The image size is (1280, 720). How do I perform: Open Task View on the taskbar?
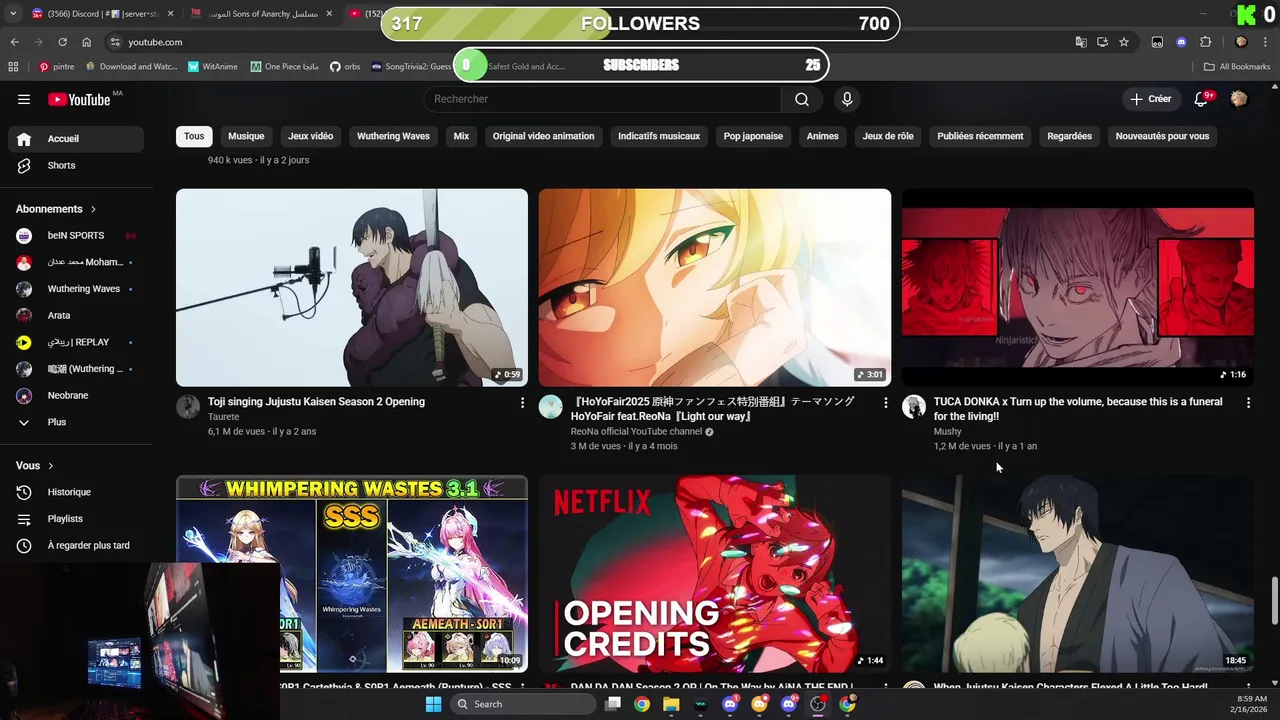(613, 704)
